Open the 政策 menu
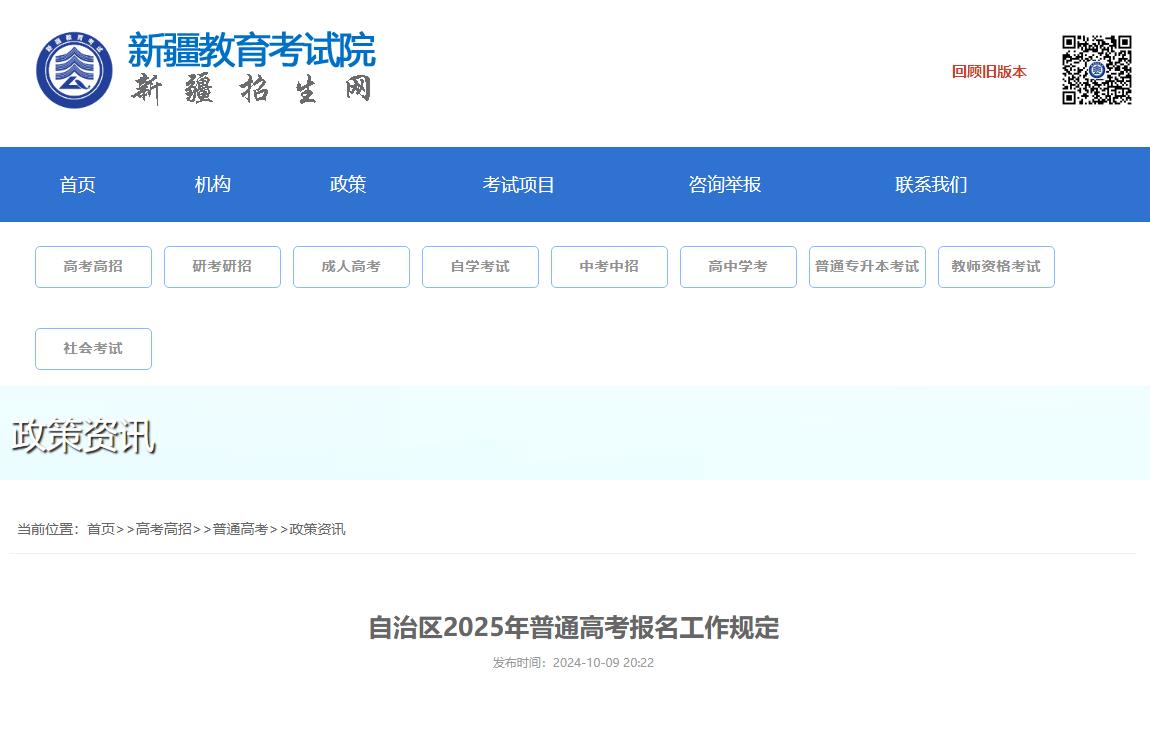The height and width of the screenshot is (750, 1150). (x=348, y=184)
